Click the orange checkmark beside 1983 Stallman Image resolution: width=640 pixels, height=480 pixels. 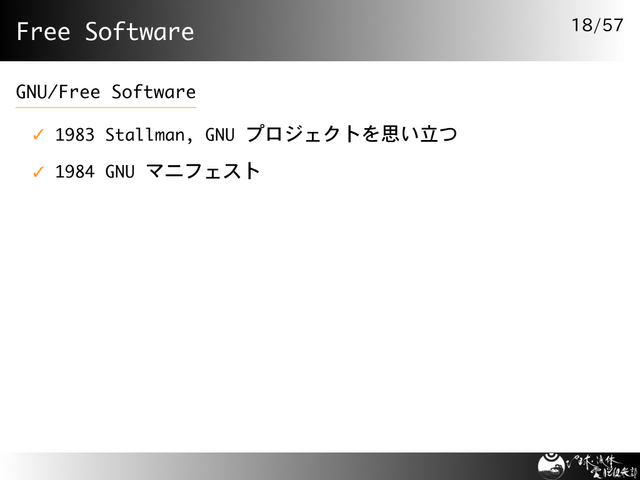pyautogui.click(x=37, y=134)
